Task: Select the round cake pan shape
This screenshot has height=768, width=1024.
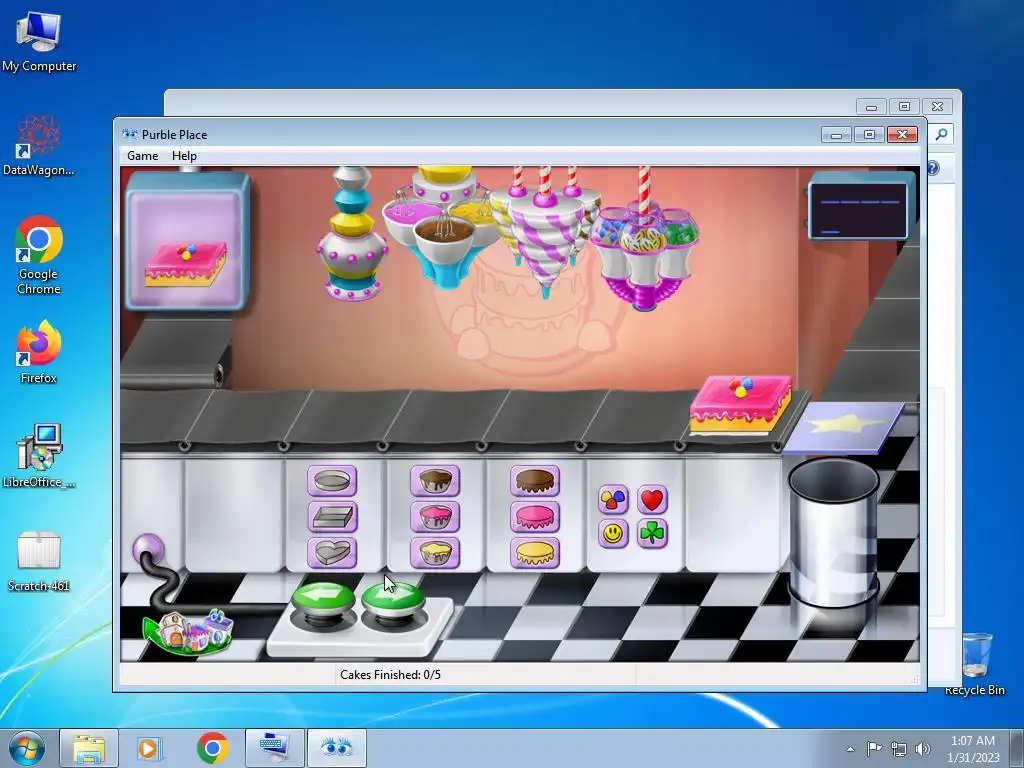Action: pos(332,481)
